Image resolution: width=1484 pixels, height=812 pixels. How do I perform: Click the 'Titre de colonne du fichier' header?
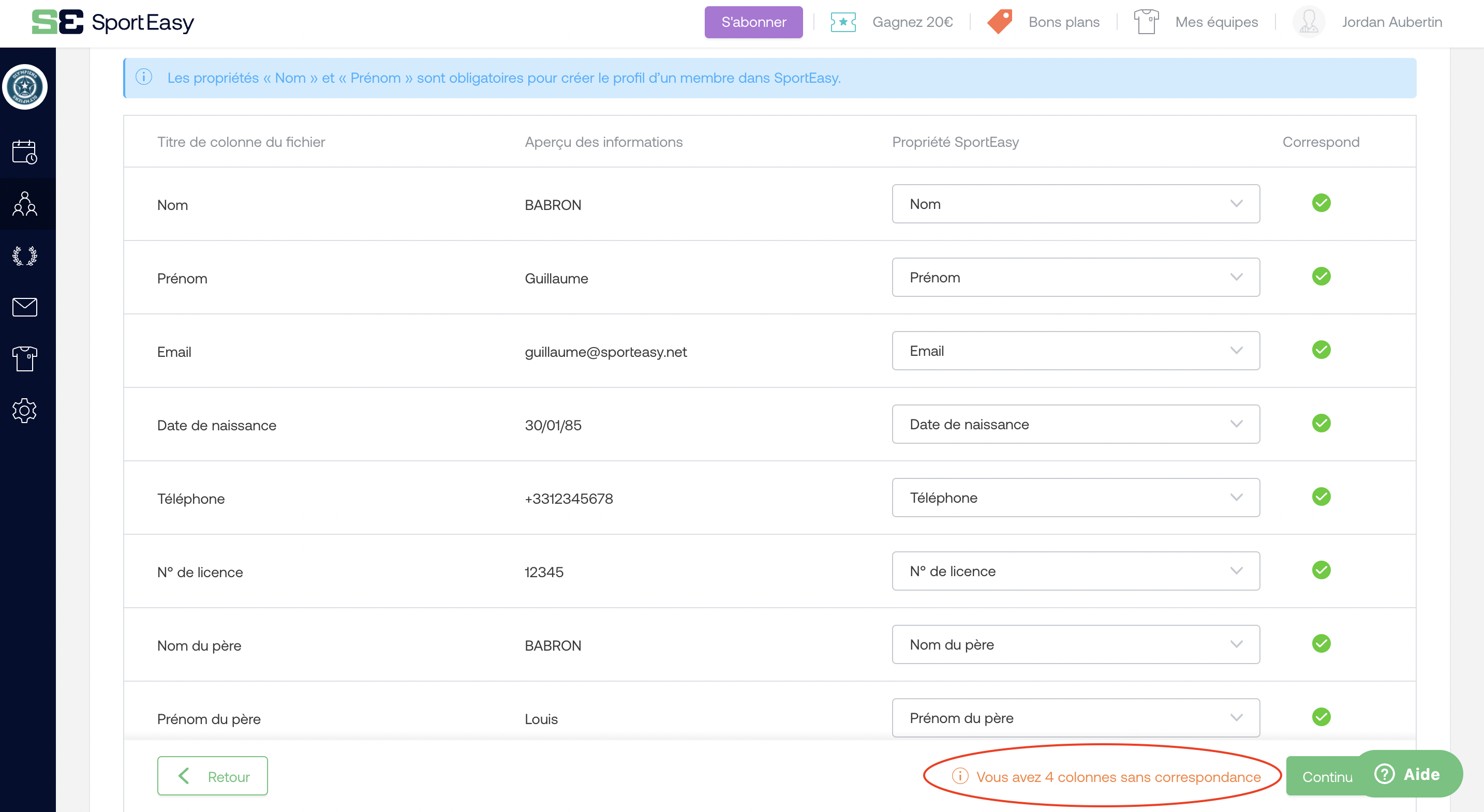tap(241, 142)
